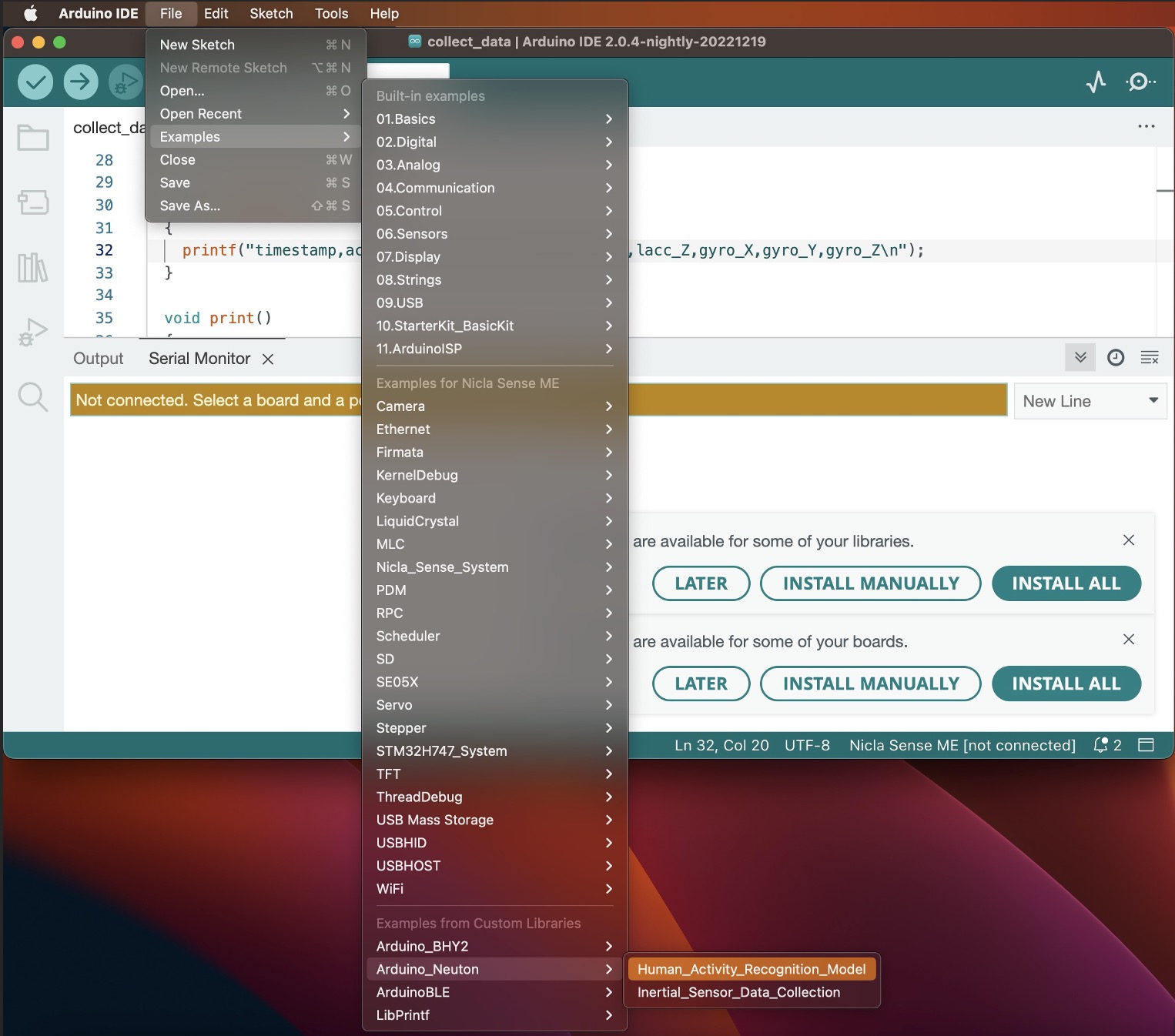Choose Close from the File menu
Viewport: 1175px width, 1036px height.
[x=255, y=160]
